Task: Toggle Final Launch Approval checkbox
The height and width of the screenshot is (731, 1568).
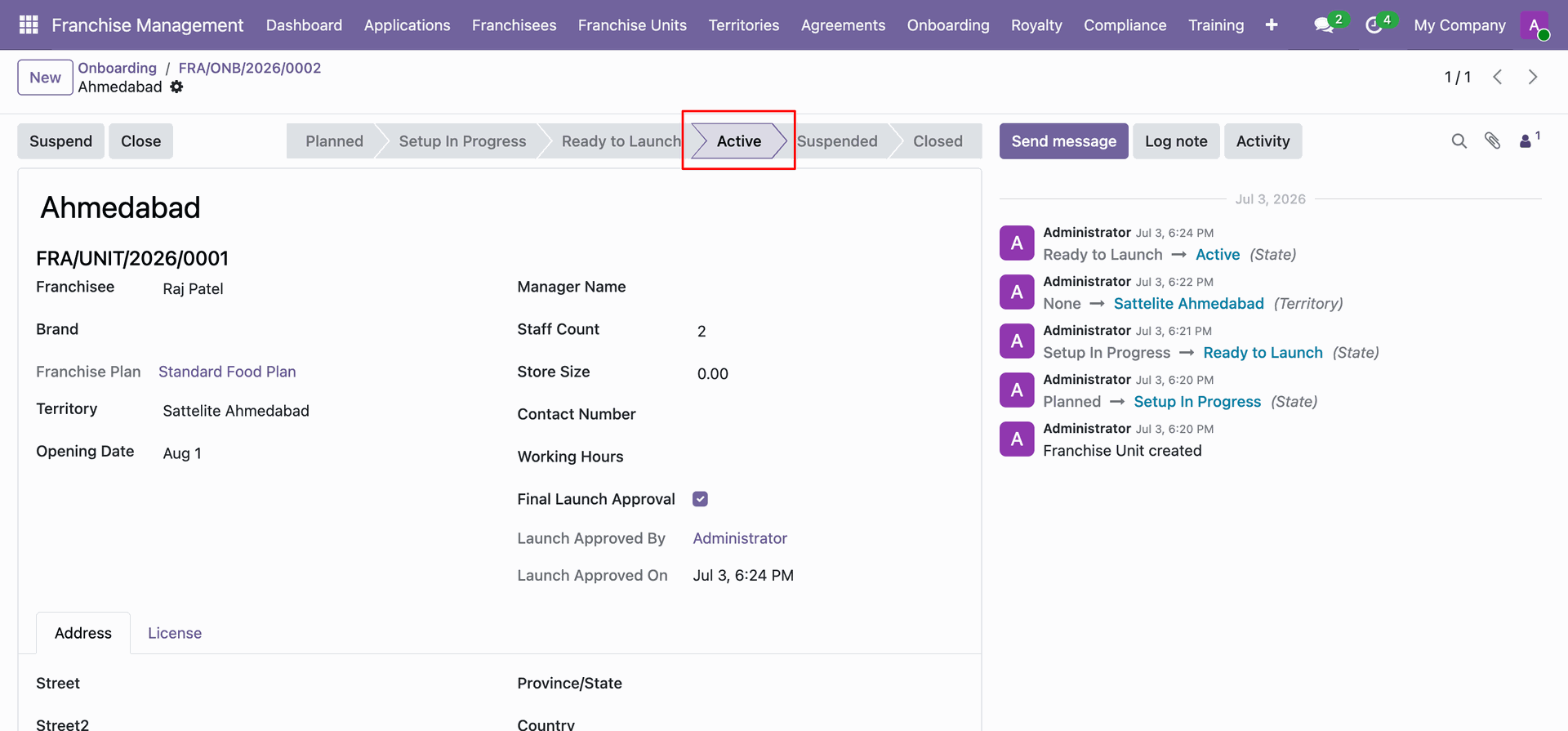Action: [700, 499]
